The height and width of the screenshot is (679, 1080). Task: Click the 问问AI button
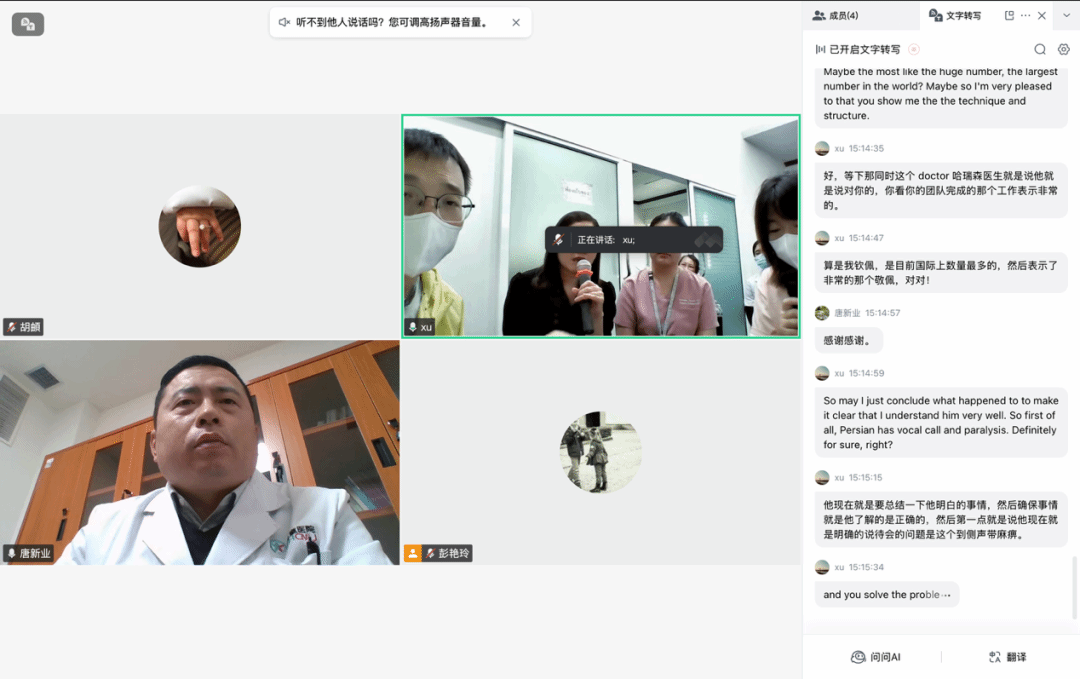(875, 657)
